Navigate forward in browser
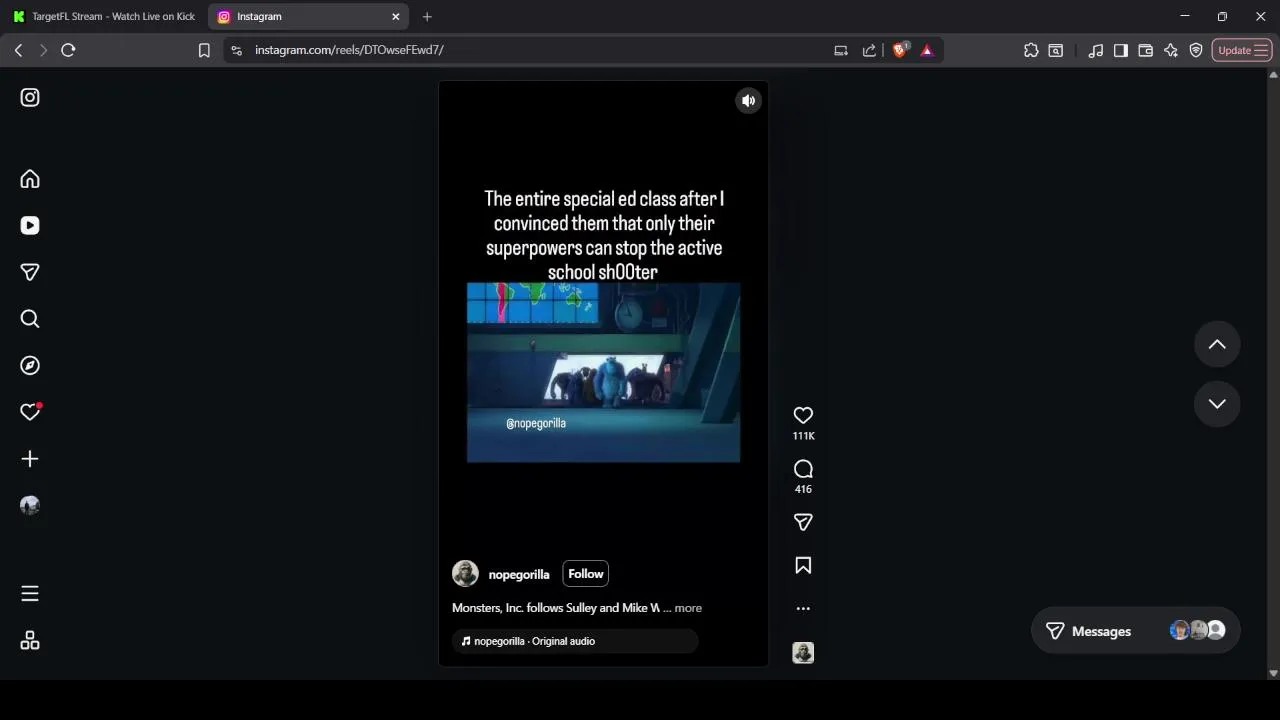1280x720 pixels. click(x=43, y=50)
